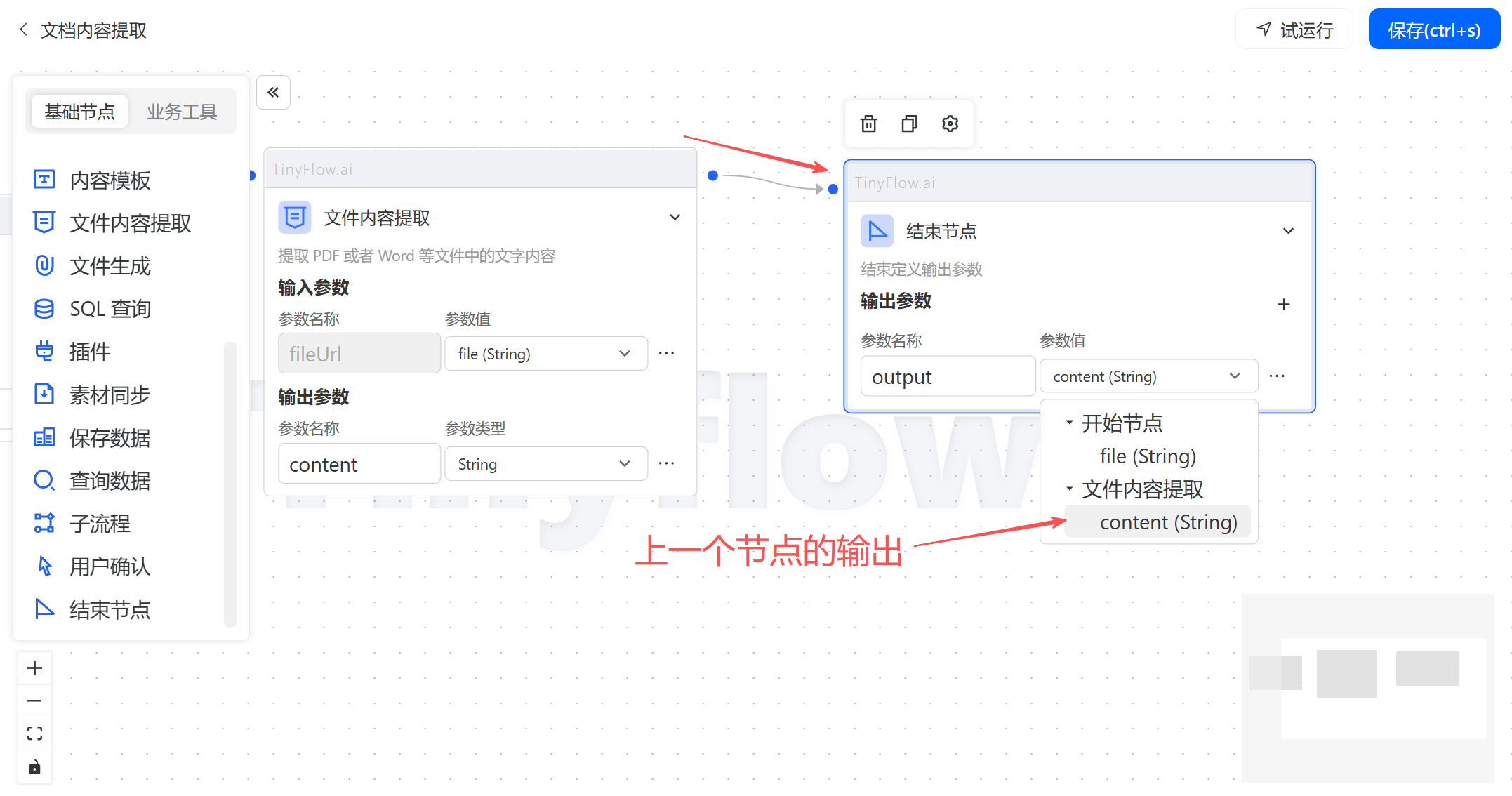Collapse the 开始节点 tree group
The height and width of the screenshot is (796, 1512).
pos(1069,423)
